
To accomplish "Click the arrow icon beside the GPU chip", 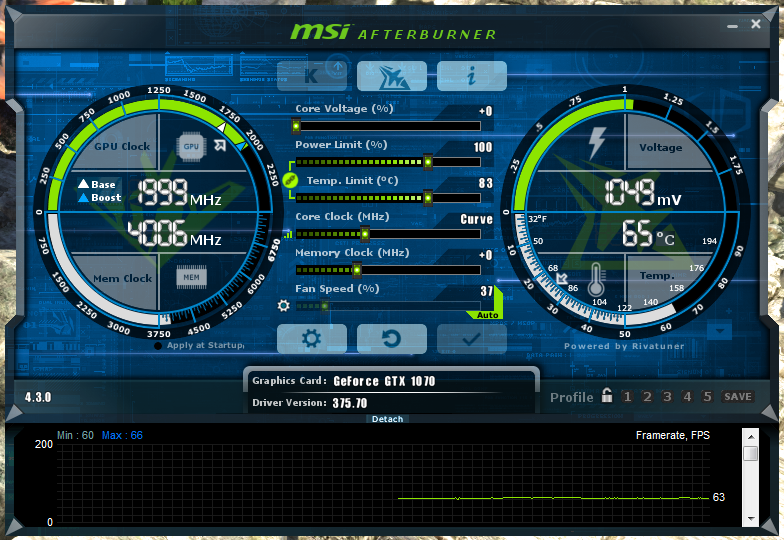I will [220, 146].
